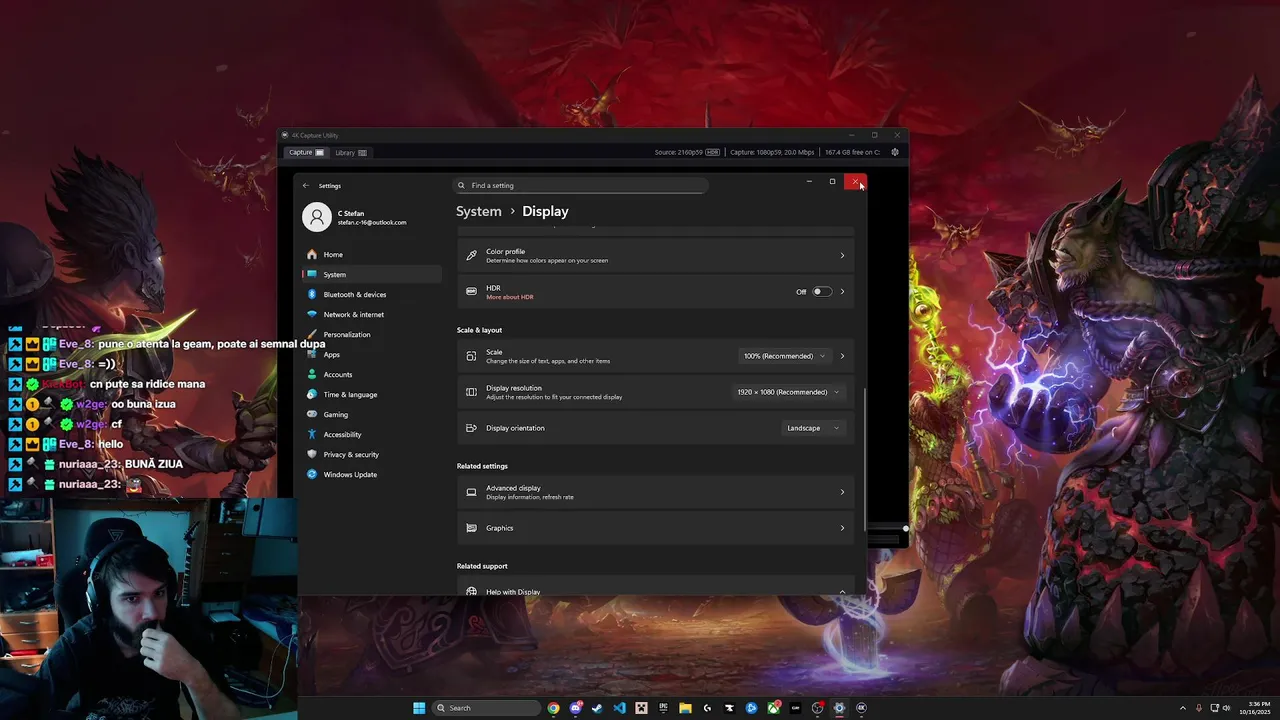Image resolution: width=1280 pixels, height=720 pixels.
Task: Open Home in Settings sidebar
Action: (370, 254)
